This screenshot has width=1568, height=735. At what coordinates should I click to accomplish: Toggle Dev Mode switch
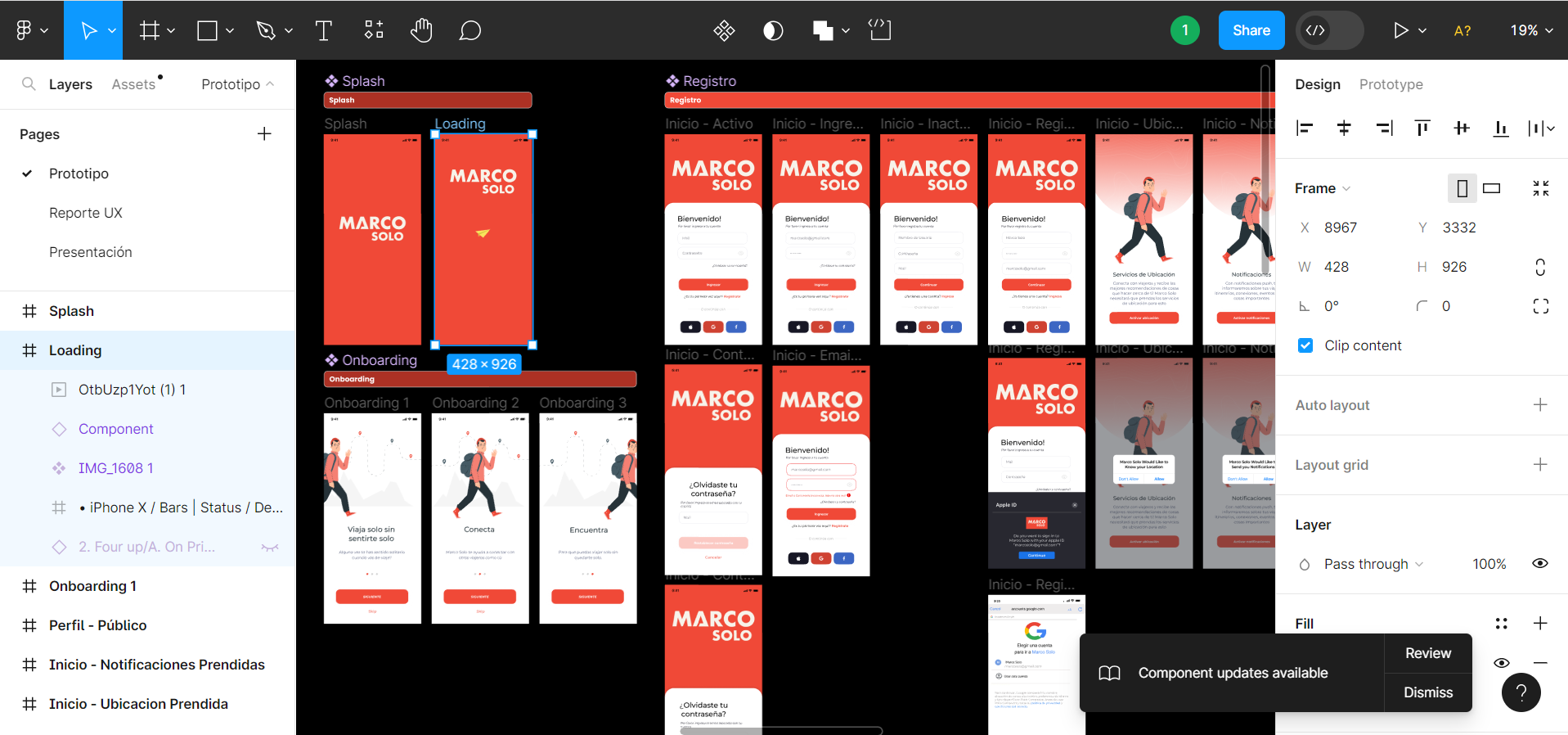(1330, 30)
